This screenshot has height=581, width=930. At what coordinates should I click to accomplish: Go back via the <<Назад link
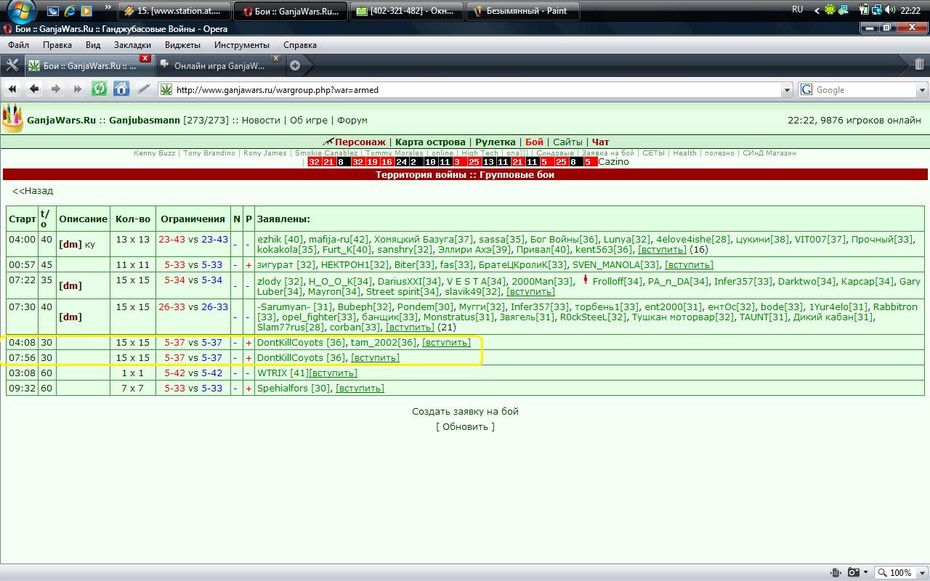point(33,191)
